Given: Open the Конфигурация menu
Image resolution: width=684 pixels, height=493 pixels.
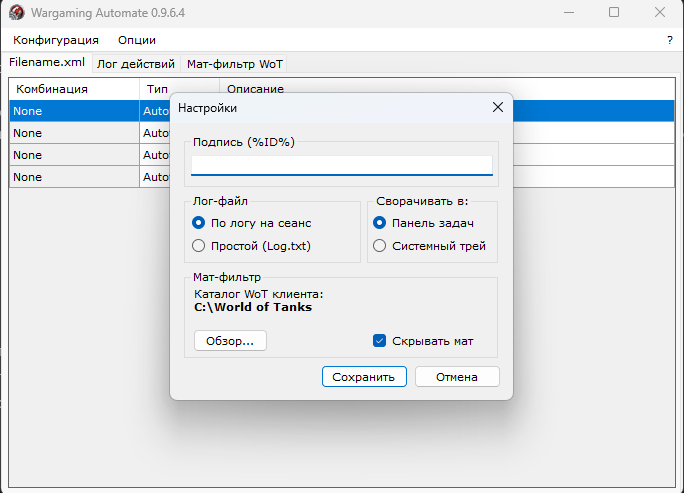Looking at the screenshot, I should pyautogui.click(x=56, y=40).
